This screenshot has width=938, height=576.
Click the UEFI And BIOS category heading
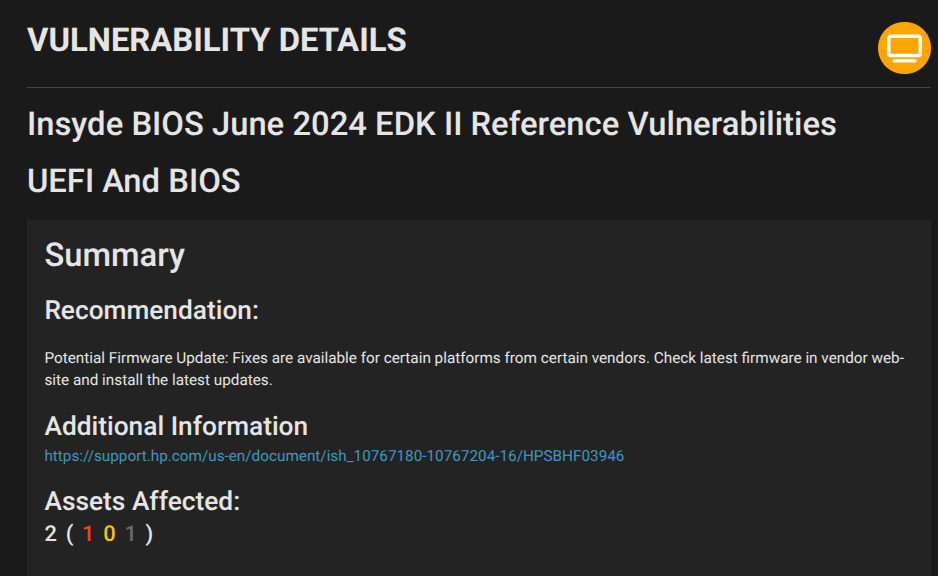coord(133,181)
